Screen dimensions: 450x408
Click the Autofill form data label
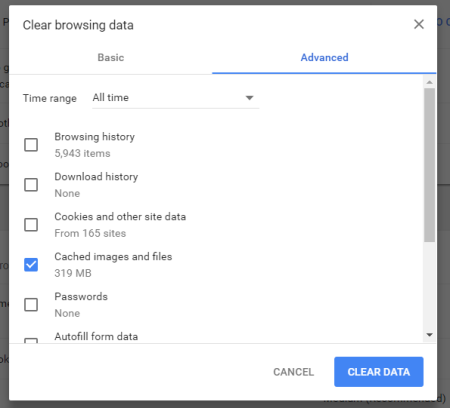point(96,336)
